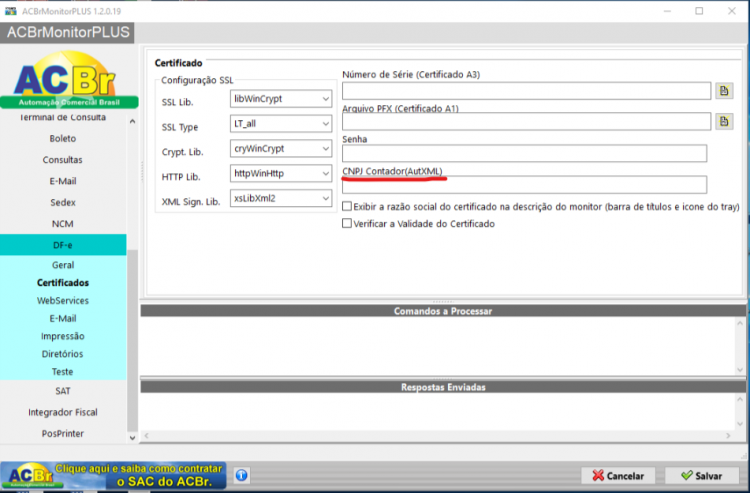Click the Cancelar button
The width and height of the screenshot is (750, 493).
(618, 476)
